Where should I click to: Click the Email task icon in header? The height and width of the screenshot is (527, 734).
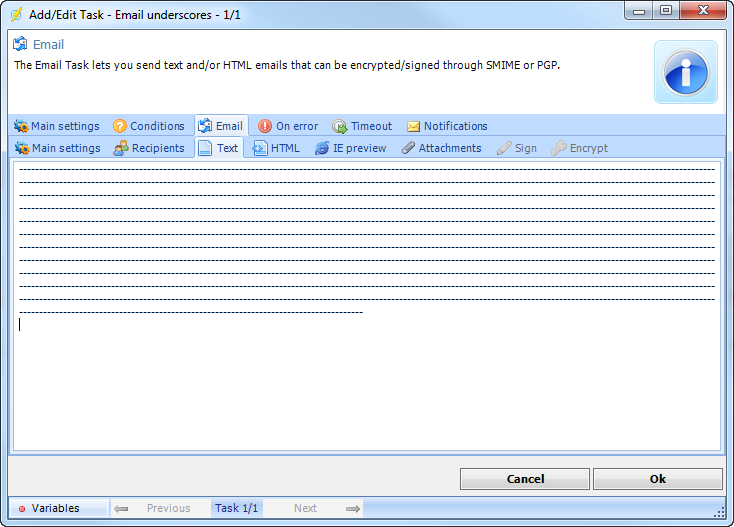(20, 44)
